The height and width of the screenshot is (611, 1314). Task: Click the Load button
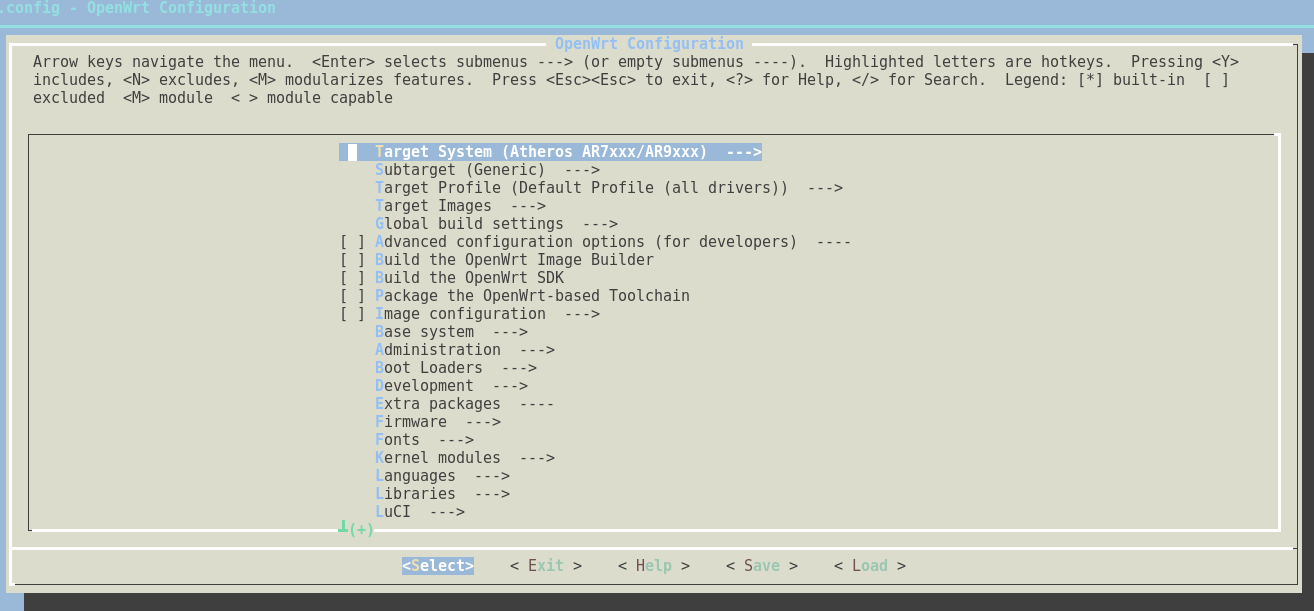(x=870, y=566)
